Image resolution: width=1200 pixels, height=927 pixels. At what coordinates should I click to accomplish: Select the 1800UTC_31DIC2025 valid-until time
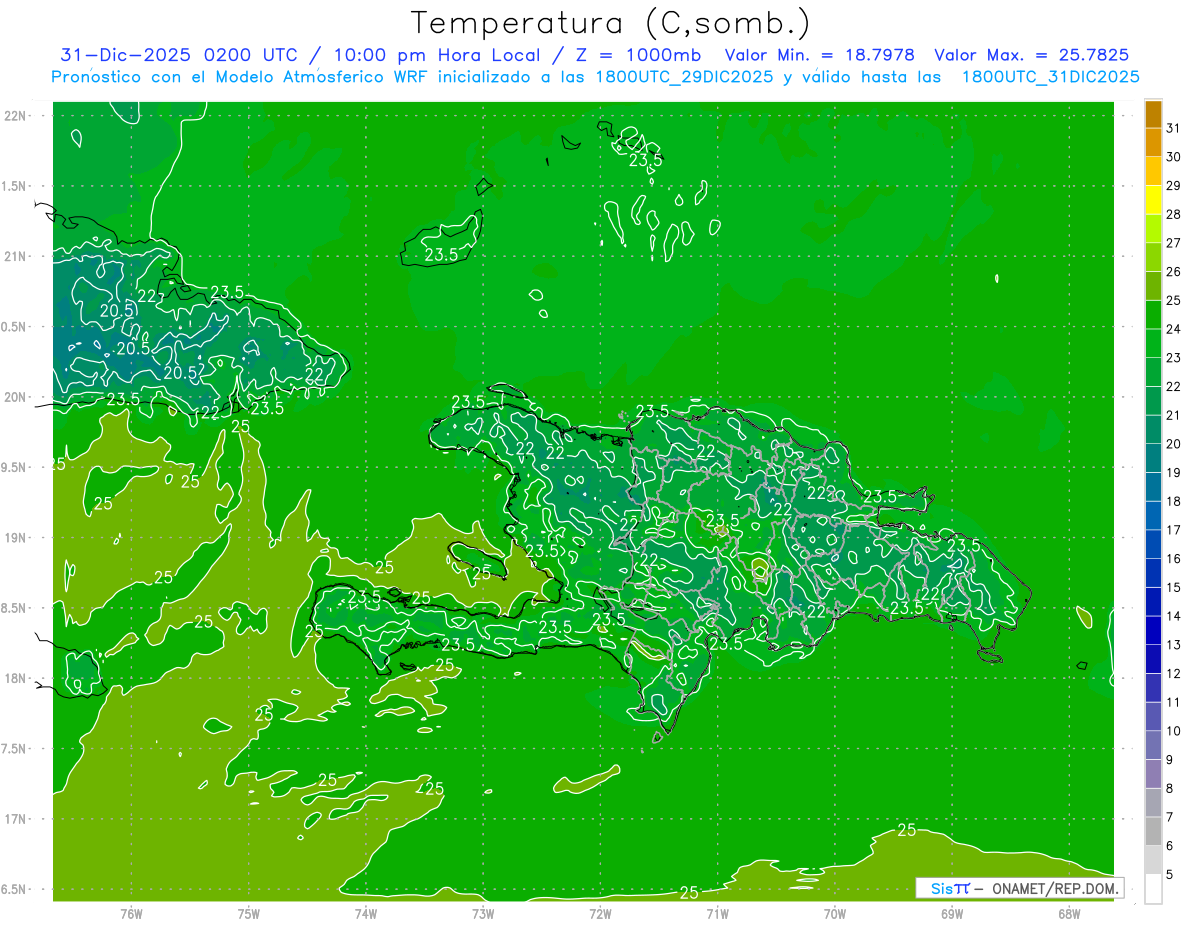coord(1051,77)
